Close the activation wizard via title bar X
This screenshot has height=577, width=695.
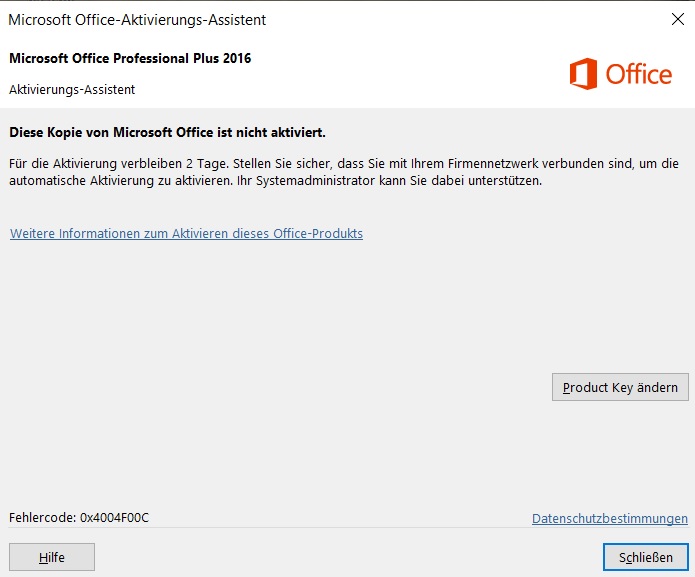(676, 19)
